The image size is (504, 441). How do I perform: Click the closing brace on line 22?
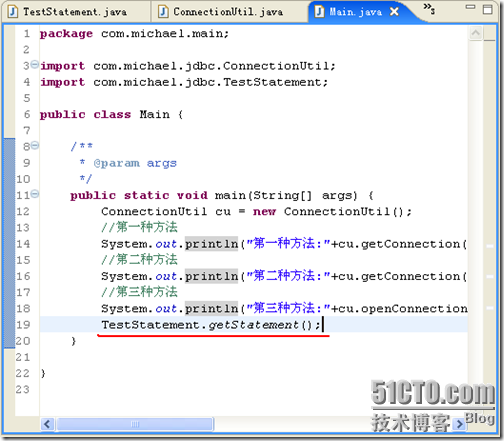(x=43, y=373)
